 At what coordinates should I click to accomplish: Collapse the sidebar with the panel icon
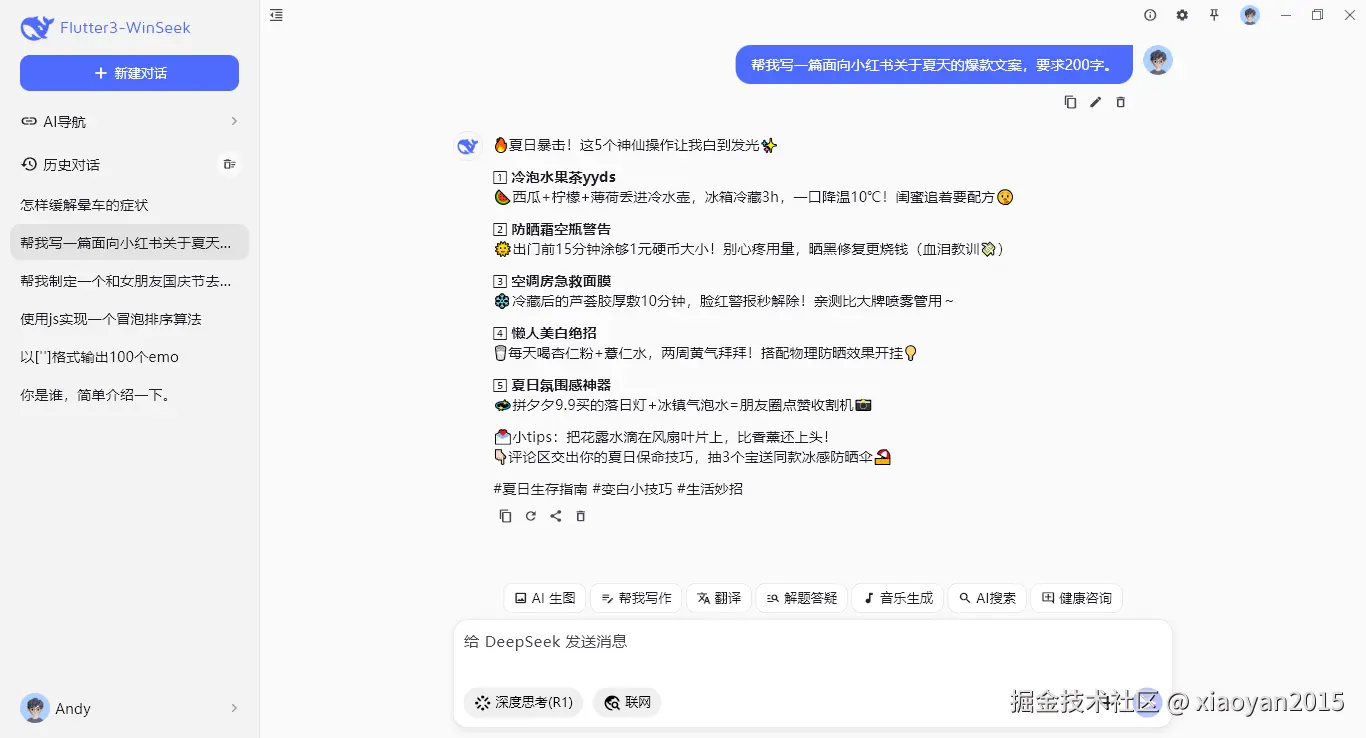[276, 15]
